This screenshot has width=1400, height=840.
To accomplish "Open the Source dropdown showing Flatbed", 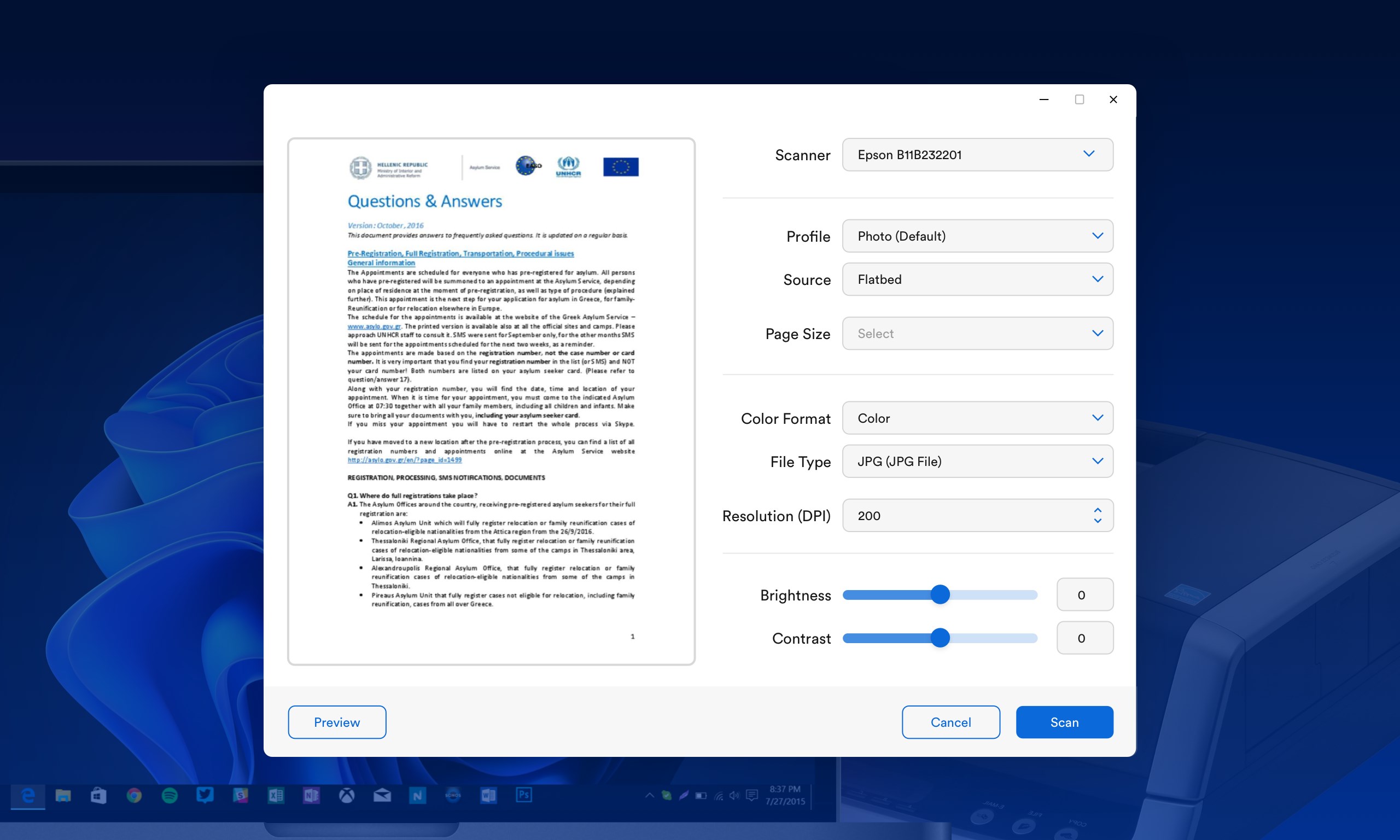I will [x=977, y=279].
